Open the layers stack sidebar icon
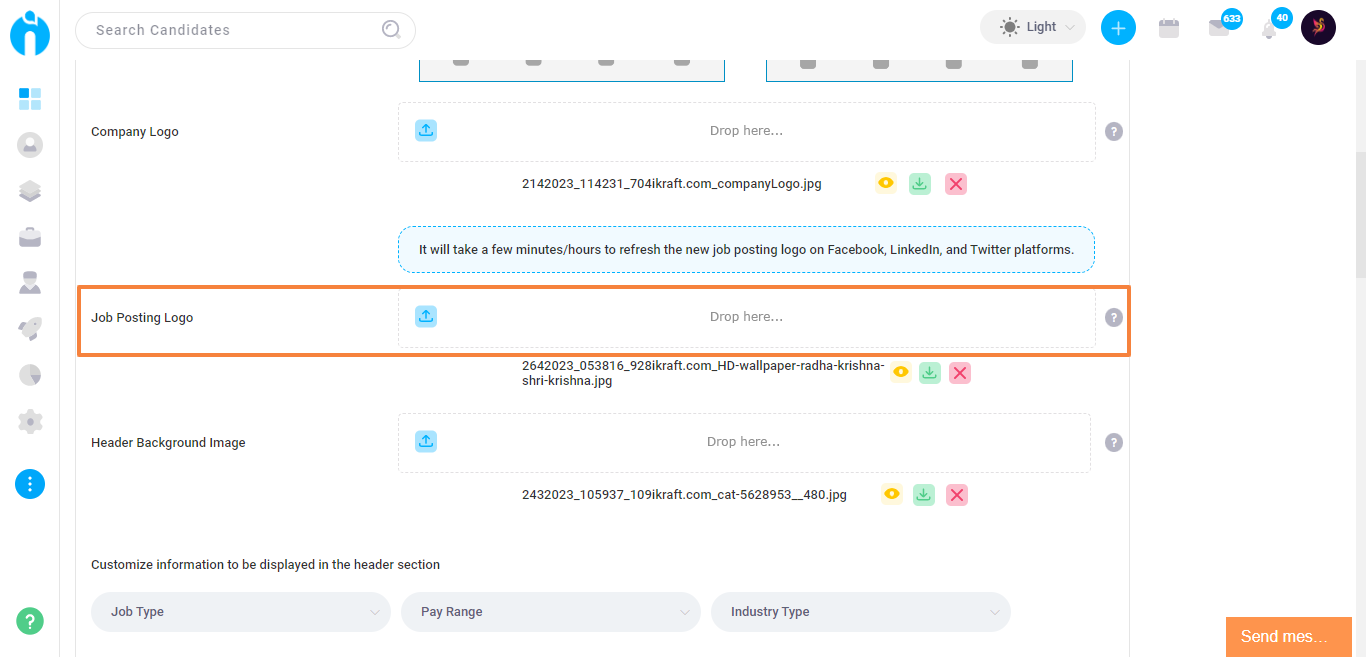Viewport: 1366px width, 657px height. [x=30, y=191]
